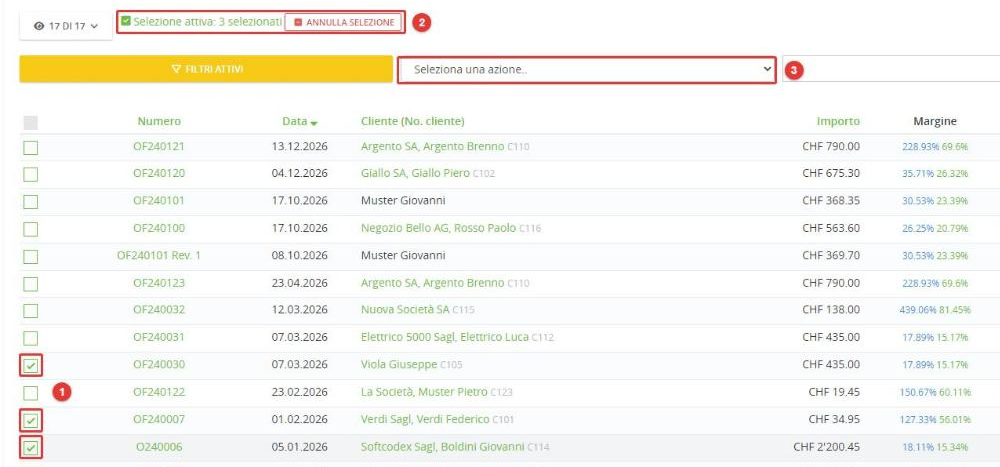Open offer OF240100

tap(159, 228)
